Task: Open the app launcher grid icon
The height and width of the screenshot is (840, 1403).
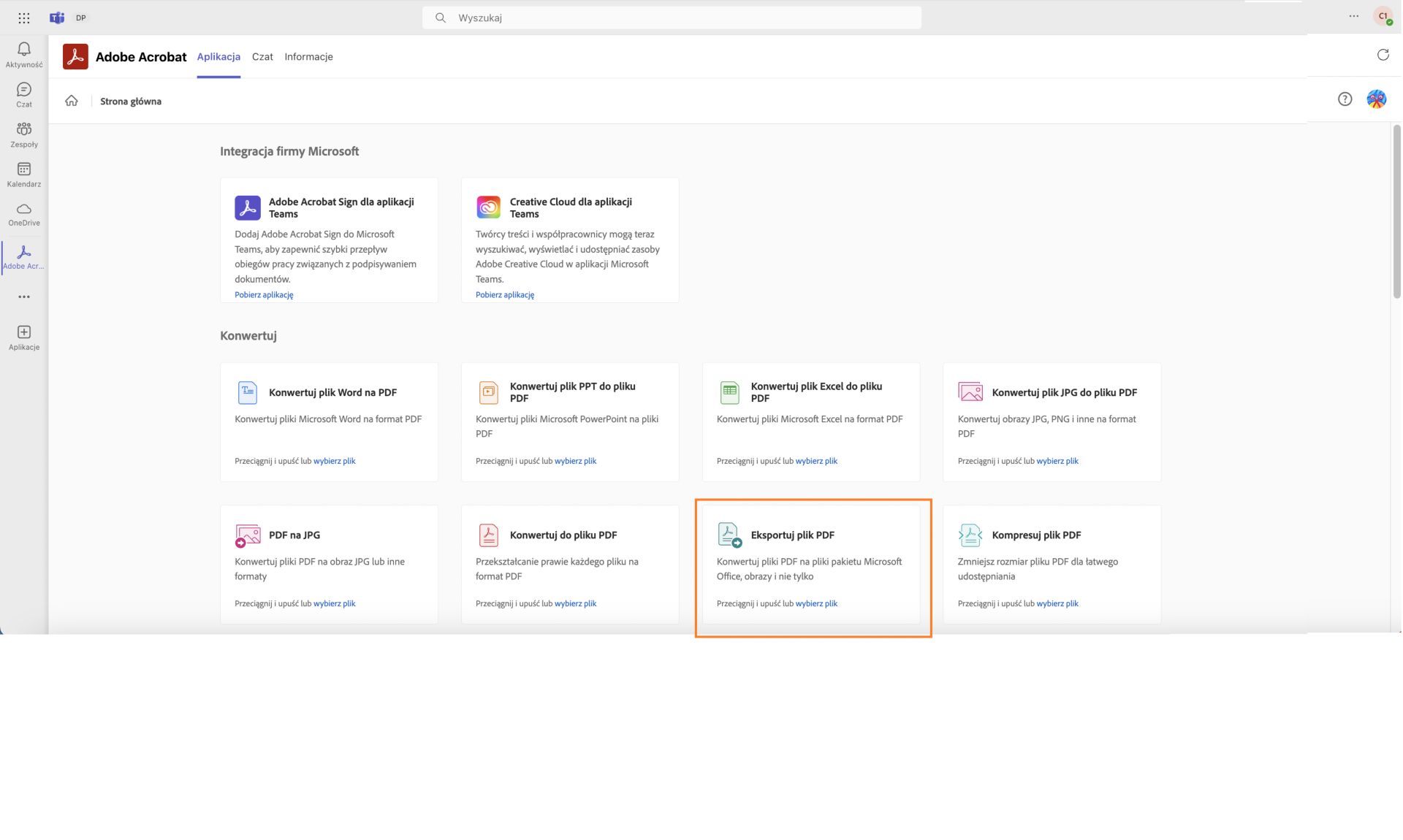Action: (x=24, y=18)
